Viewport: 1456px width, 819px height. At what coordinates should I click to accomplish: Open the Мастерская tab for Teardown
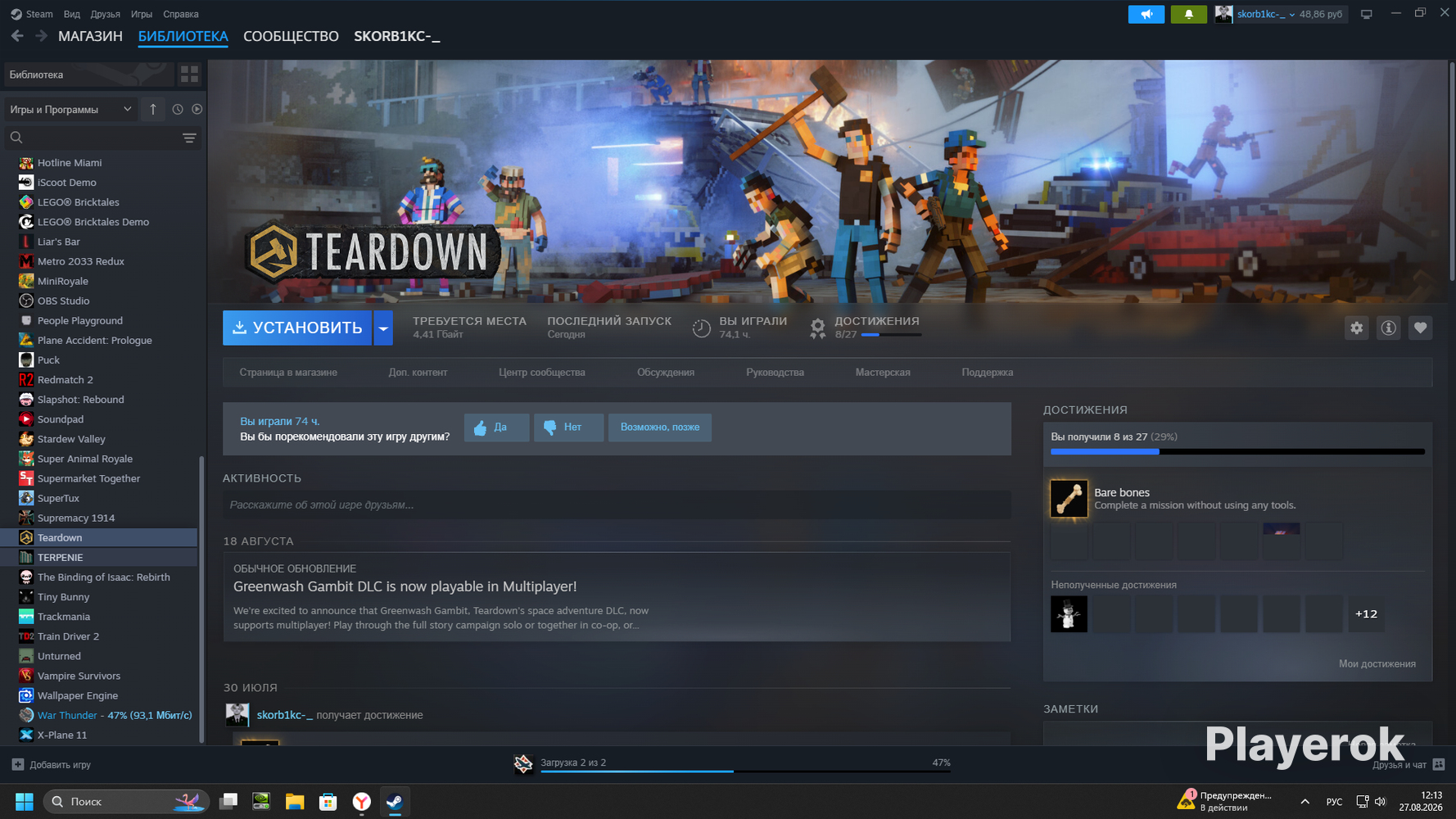pyautogui.click(x=883, y=372)
